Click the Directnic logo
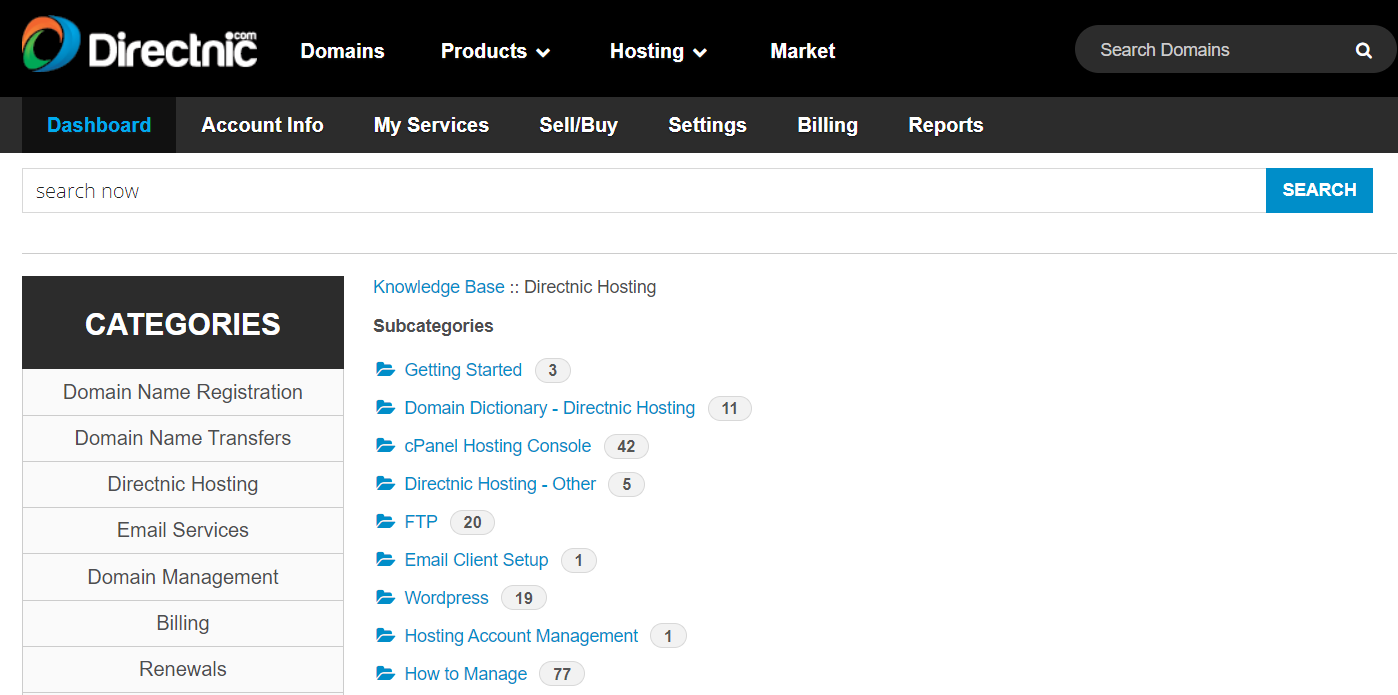Viewport: 1398px width, 695px height. pyautogui.click(x=140, y=45)
